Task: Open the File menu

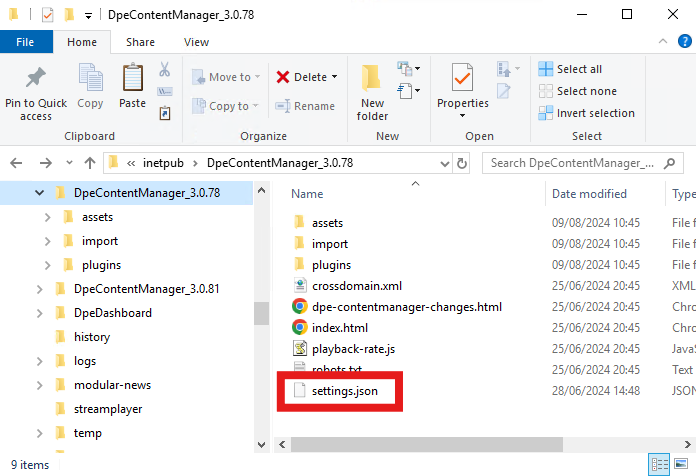Action: pyautogui.click(x=26, y=42)
